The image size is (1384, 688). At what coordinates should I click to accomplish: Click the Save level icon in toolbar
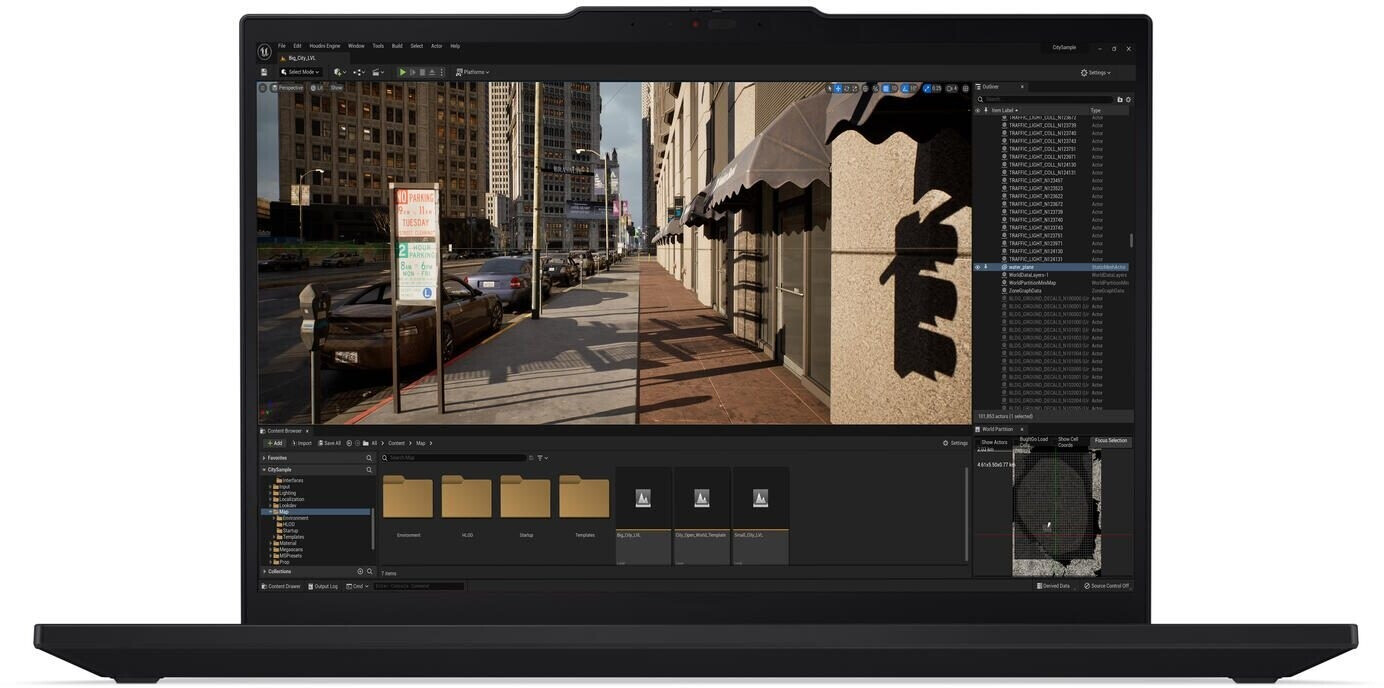coord(264,72)
